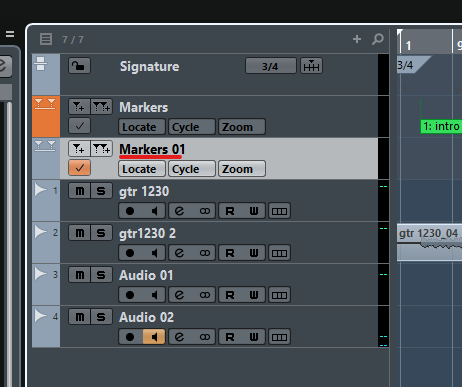Enable the Markers track active checkbox
462x387 pixels.
coord(79,126)
